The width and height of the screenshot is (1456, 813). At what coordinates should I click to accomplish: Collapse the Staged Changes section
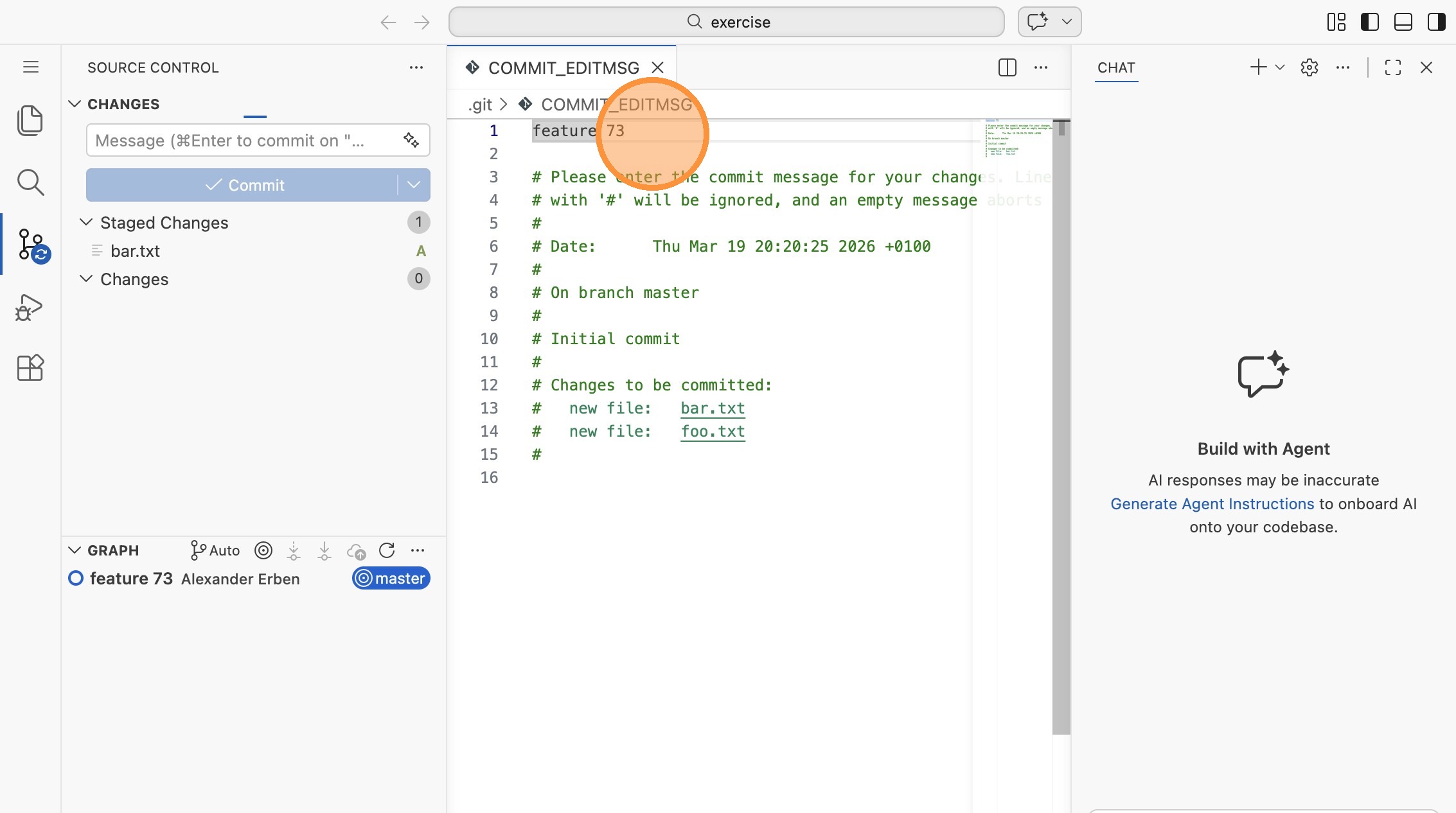[x=86, y=222]
